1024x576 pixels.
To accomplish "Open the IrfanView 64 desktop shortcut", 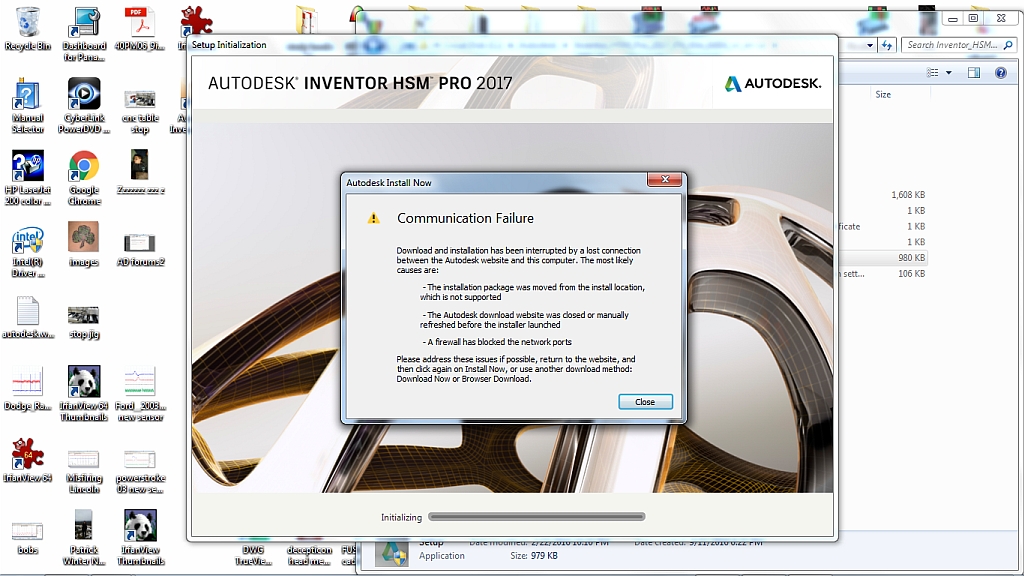I will [x=27, y=455].
